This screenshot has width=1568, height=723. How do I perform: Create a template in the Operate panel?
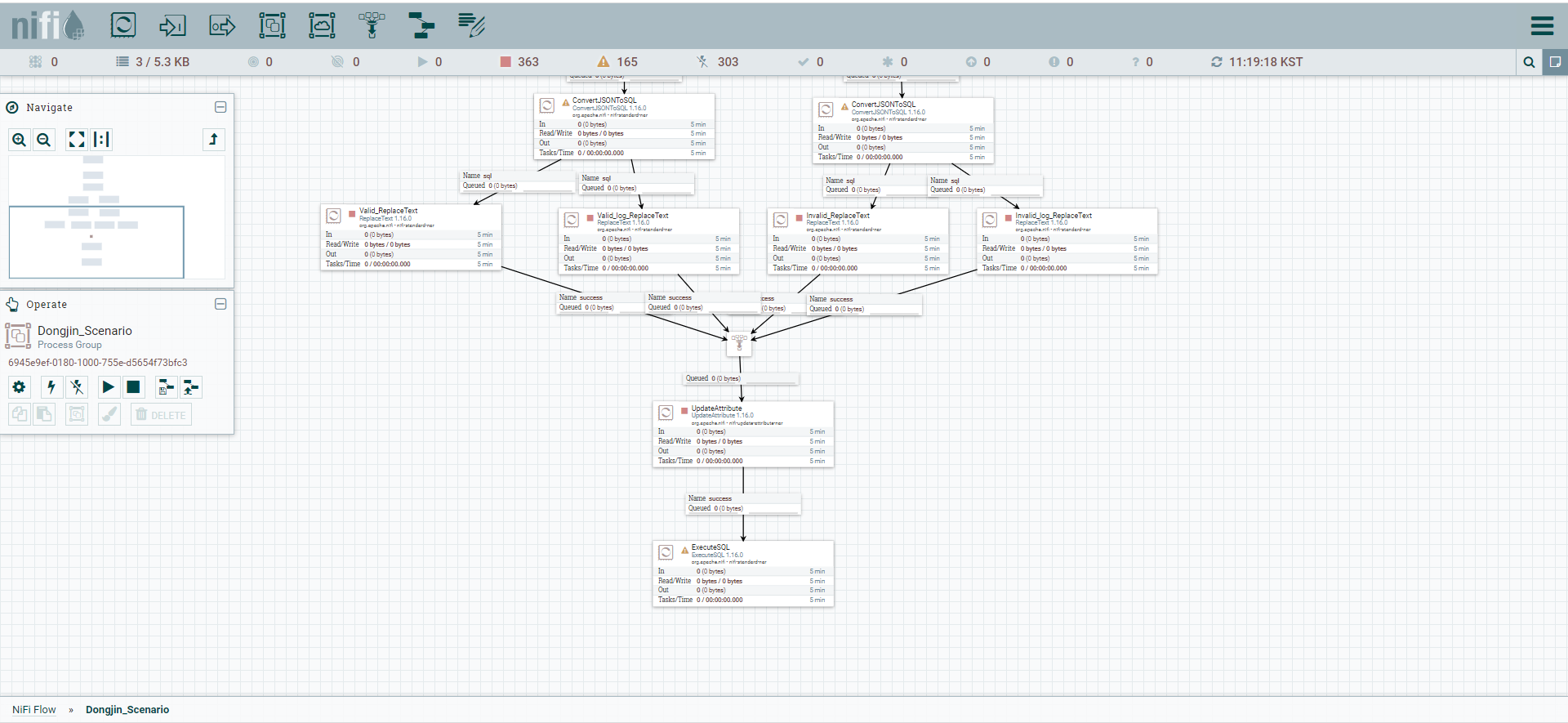pos(166,387)
